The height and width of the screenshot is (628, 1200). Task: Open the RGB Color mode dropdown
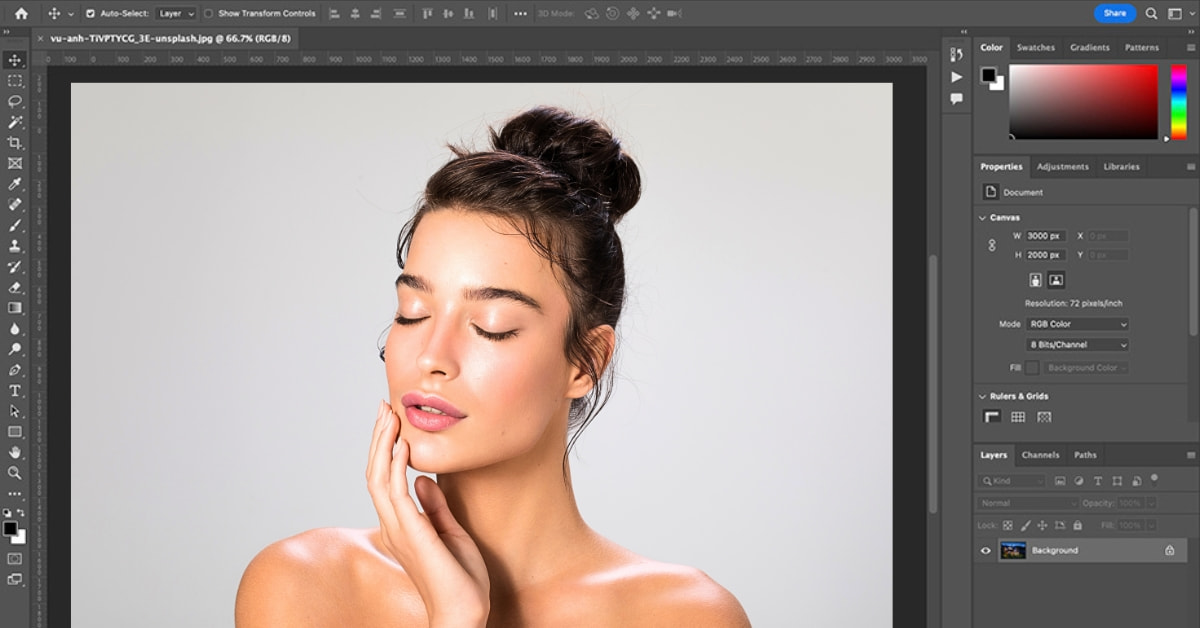(1078, 324)
